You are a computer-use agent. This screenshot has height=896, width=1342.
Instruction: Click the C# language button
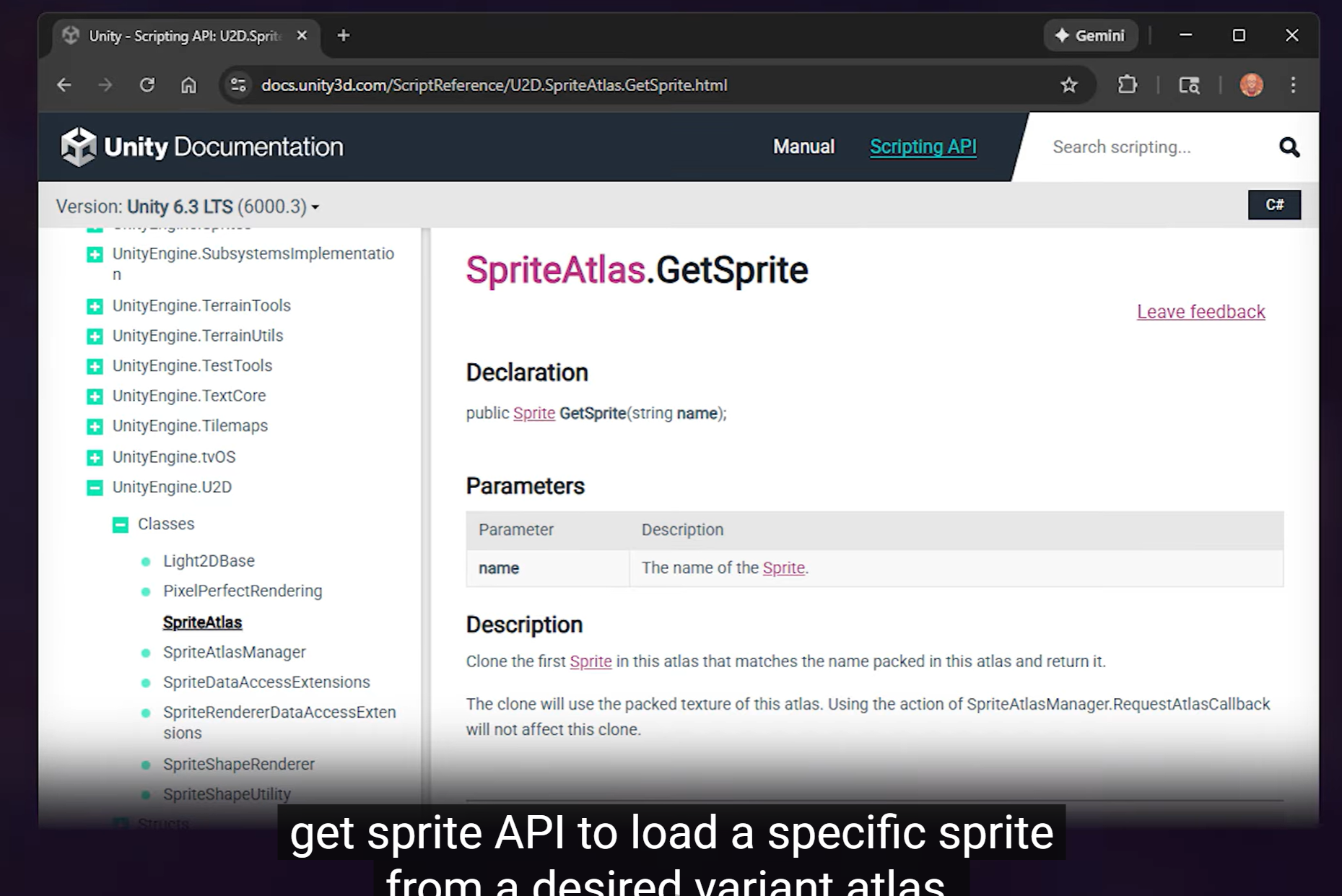tap(1274, 205)
